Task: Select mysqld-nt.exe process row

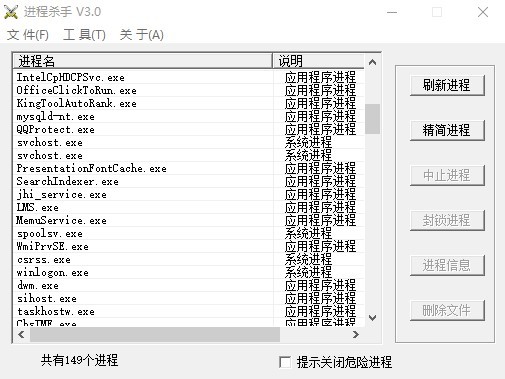Action: pos(189,116)
